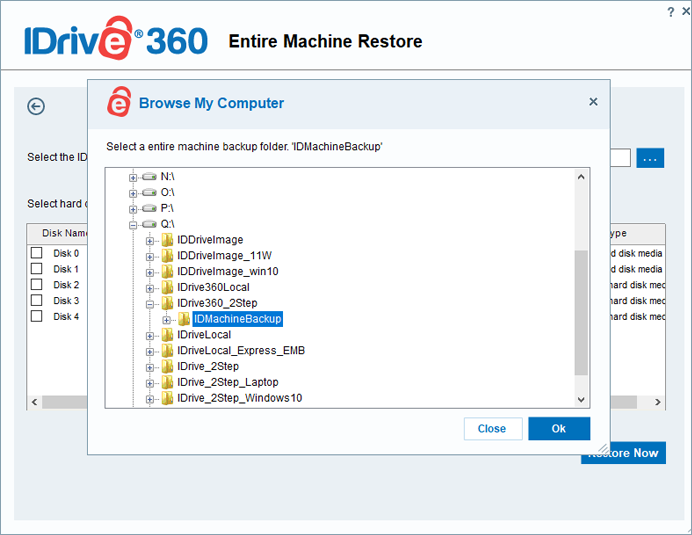This screenshot has height=535, width=692.
Task: Click the IDrive_2Step_Laptop folder icon
Action: [x=167, y=383]
